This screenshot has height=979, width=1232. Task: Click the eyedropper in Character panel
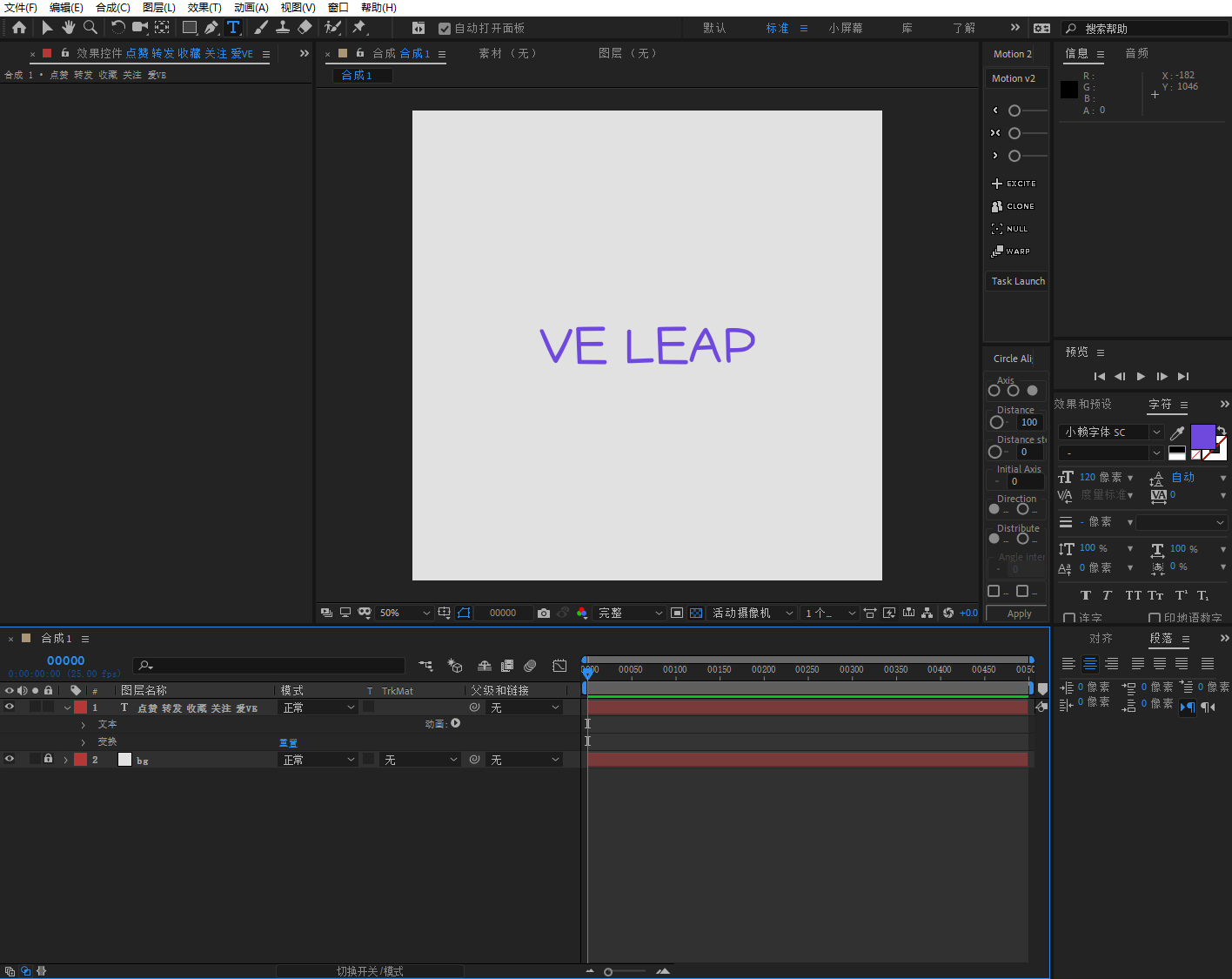[1177, 433]
